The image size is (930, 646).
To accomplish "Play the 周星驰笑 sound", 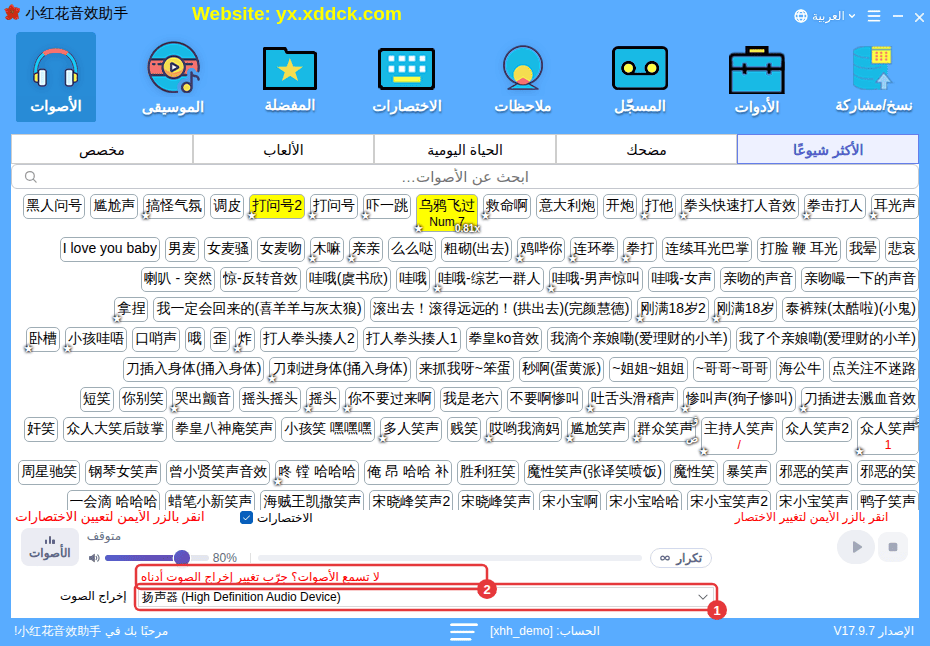I will (49, 472).
